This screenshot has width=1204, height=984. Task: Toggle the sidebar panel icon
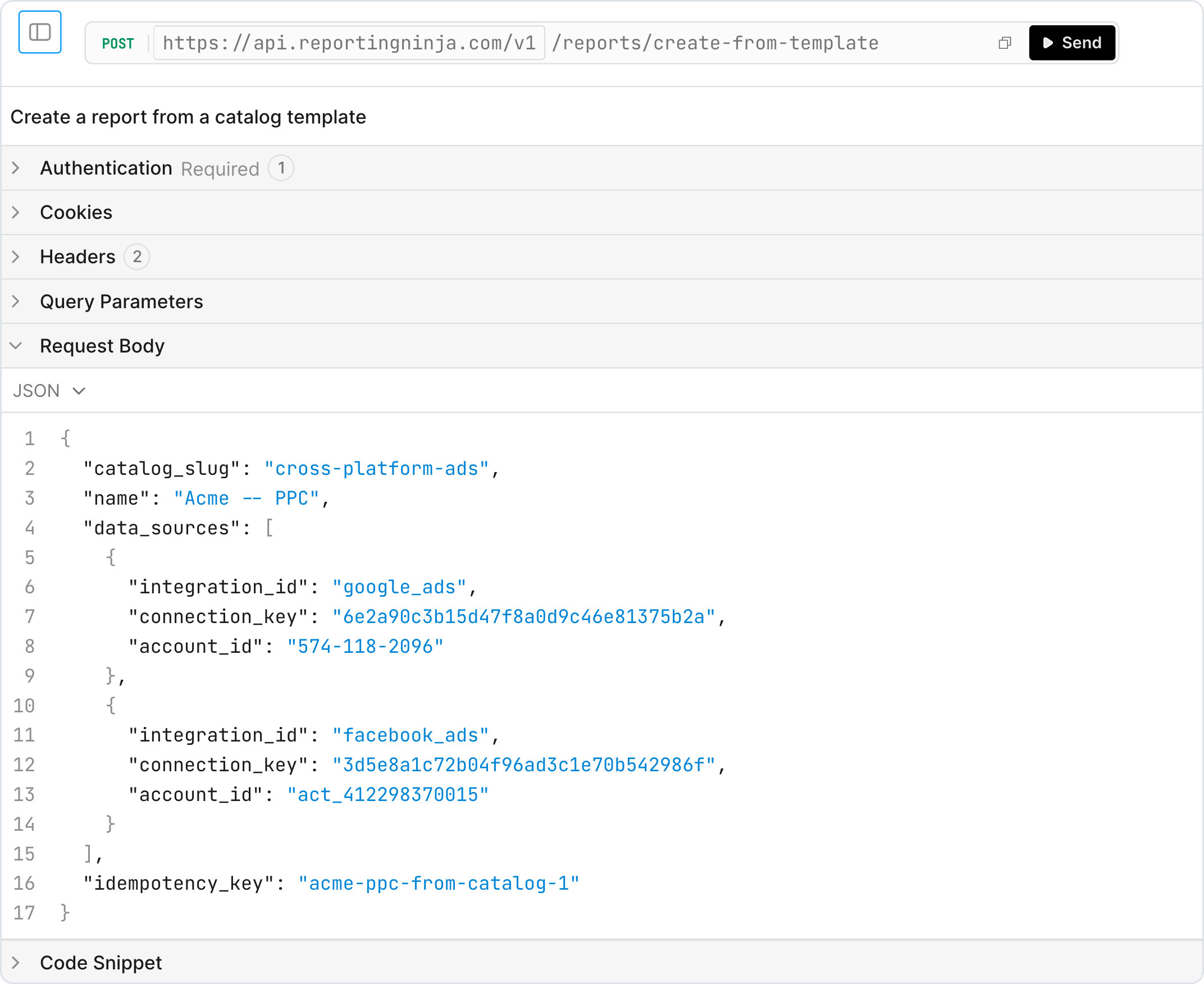[x=40, y=33]
